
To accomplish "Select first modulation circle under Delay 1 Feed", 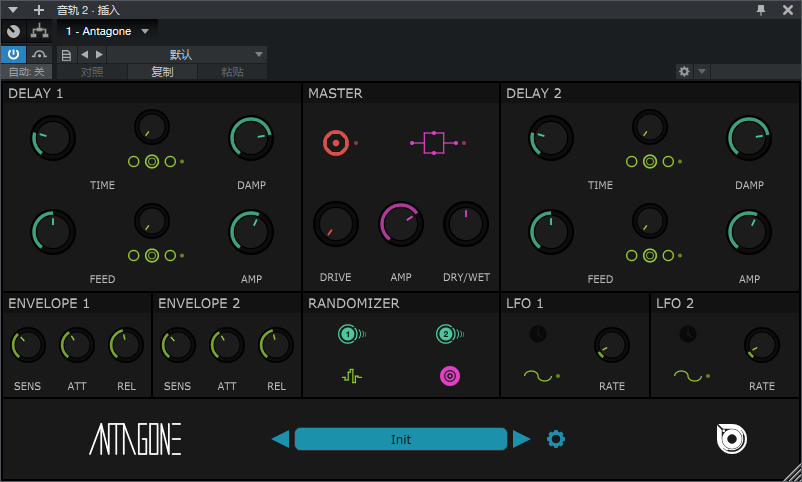I will tap(133, 256).
